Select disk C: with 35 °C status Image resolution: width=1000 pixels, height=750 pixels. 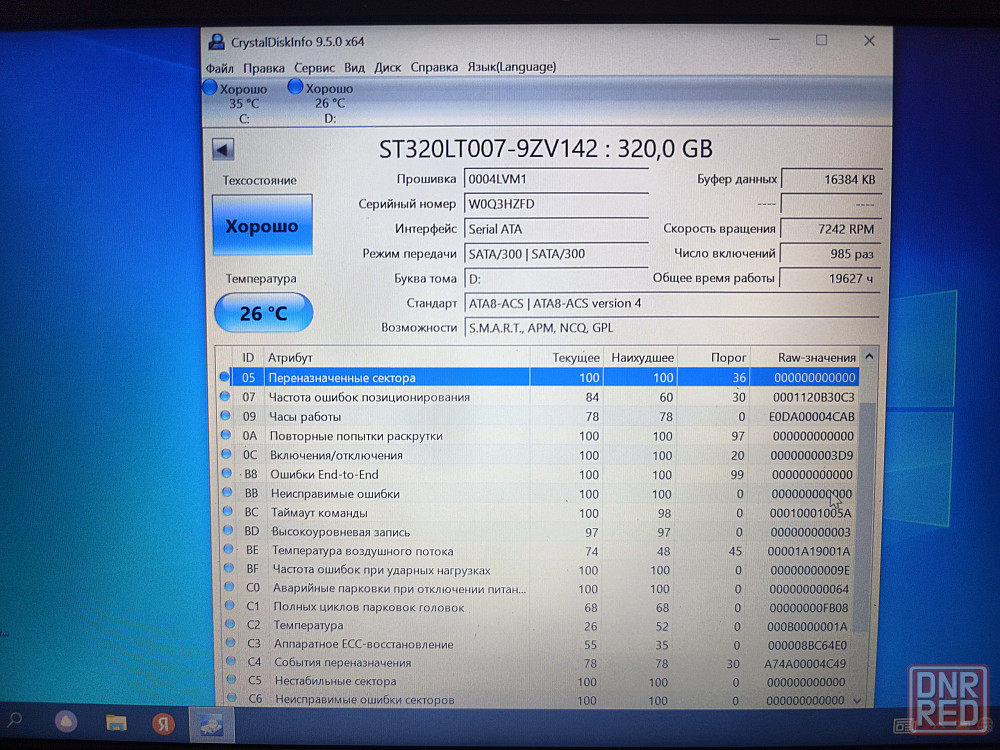click(235, 102)
